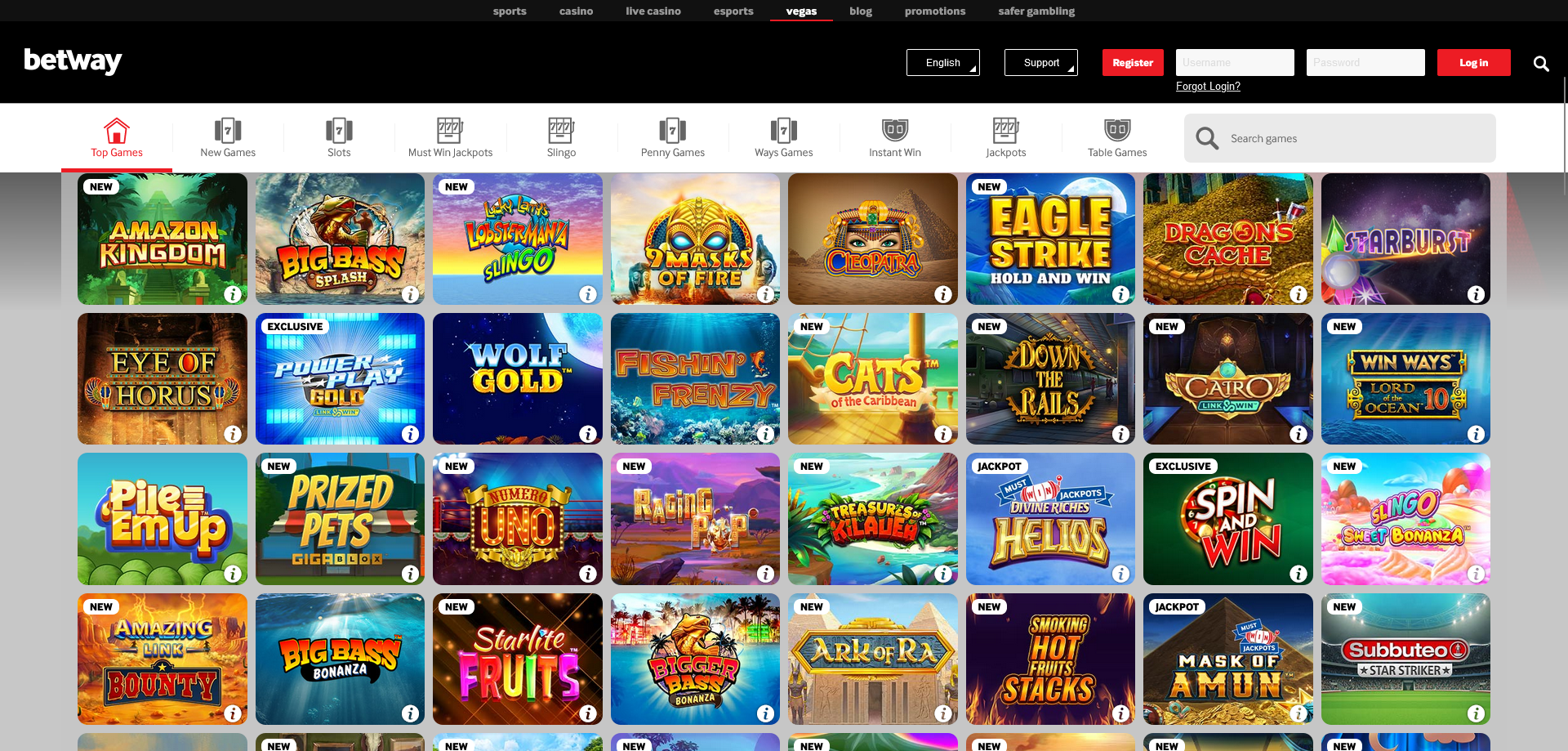Show info icon on Starburst tile

[1476, 294]
